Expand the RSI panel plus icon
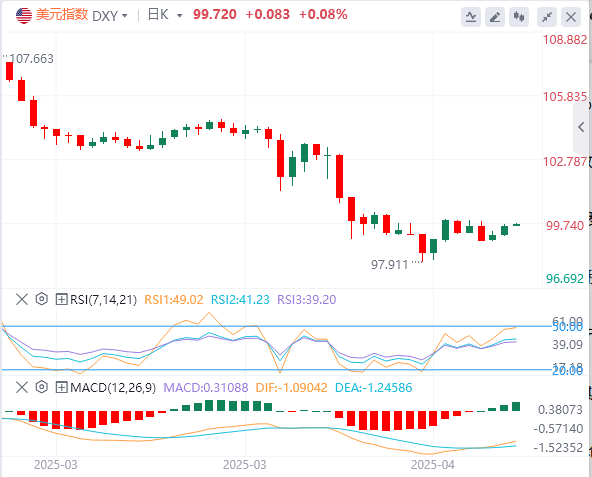The image size is (592, 477). click(62, 300)
